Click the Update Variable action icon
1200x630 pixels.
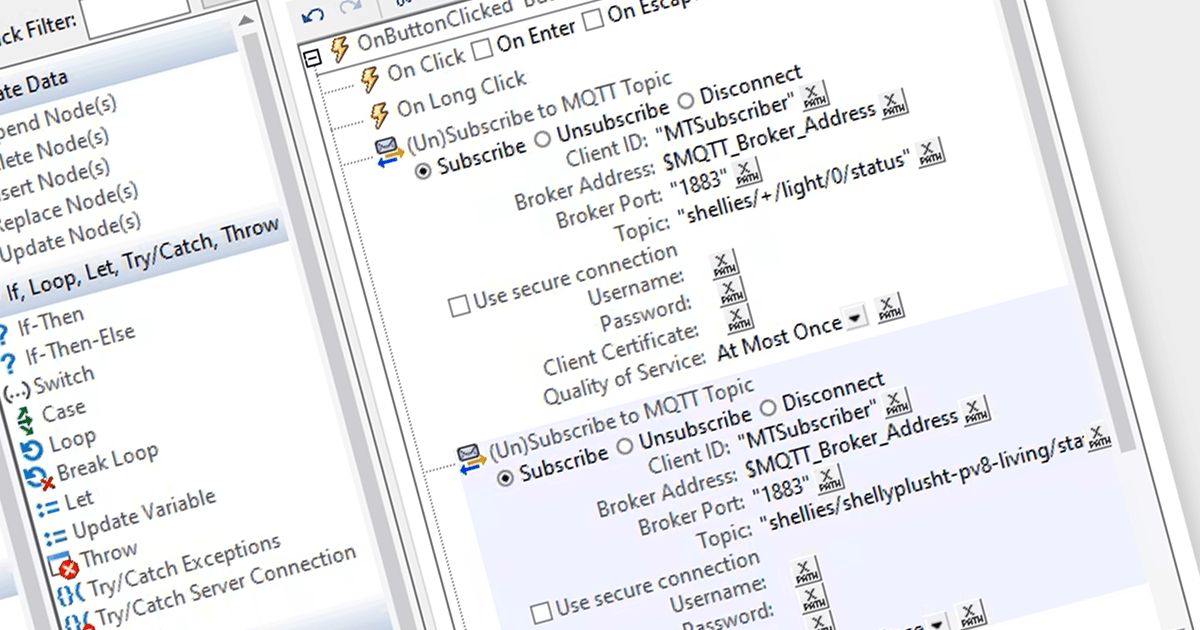coord(56,537)
